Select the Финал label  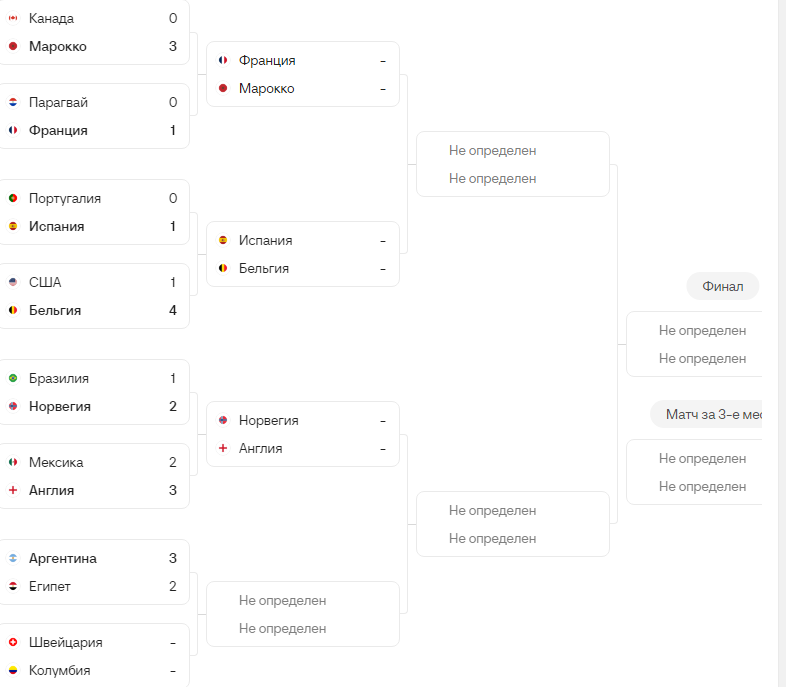coord(722,287)
